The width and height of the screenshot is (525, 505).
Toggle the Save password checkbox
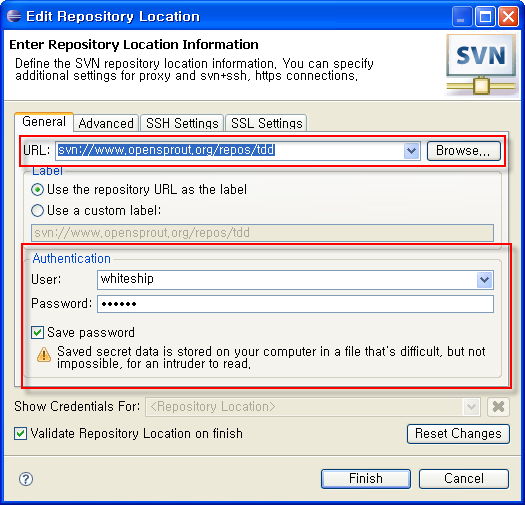coord(37,333)
